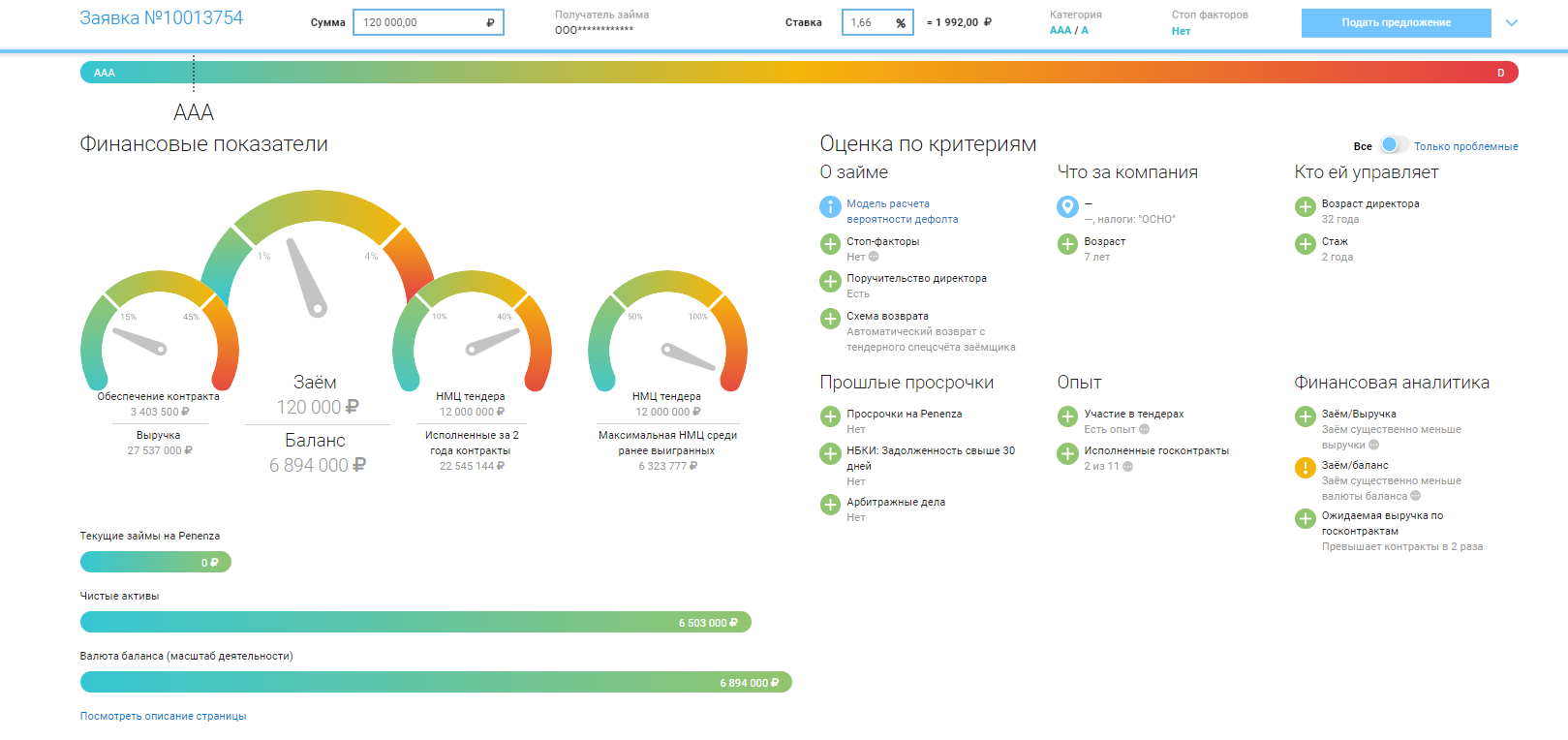Expand the chevron next to Подать предложение
The height and width of the screenshot is (740, 1568).
1512,22
